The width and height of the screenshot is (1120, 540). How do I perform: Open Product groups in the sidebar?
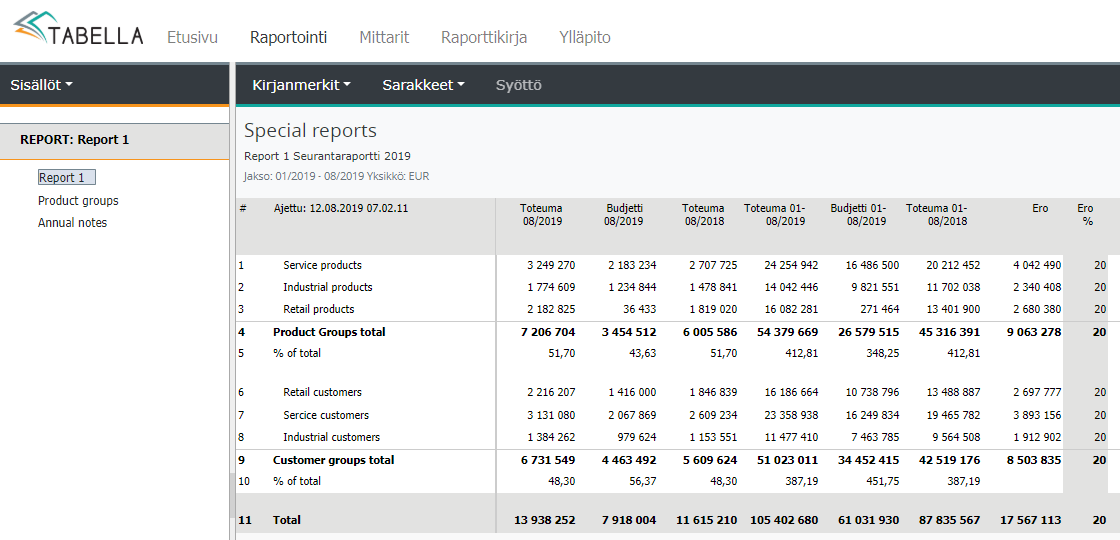pos(78,200)
